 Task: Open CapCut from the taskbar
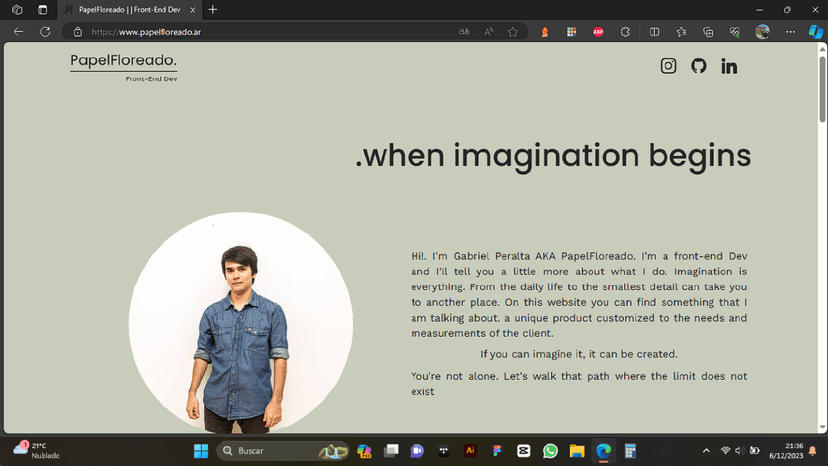click(523, 451)
